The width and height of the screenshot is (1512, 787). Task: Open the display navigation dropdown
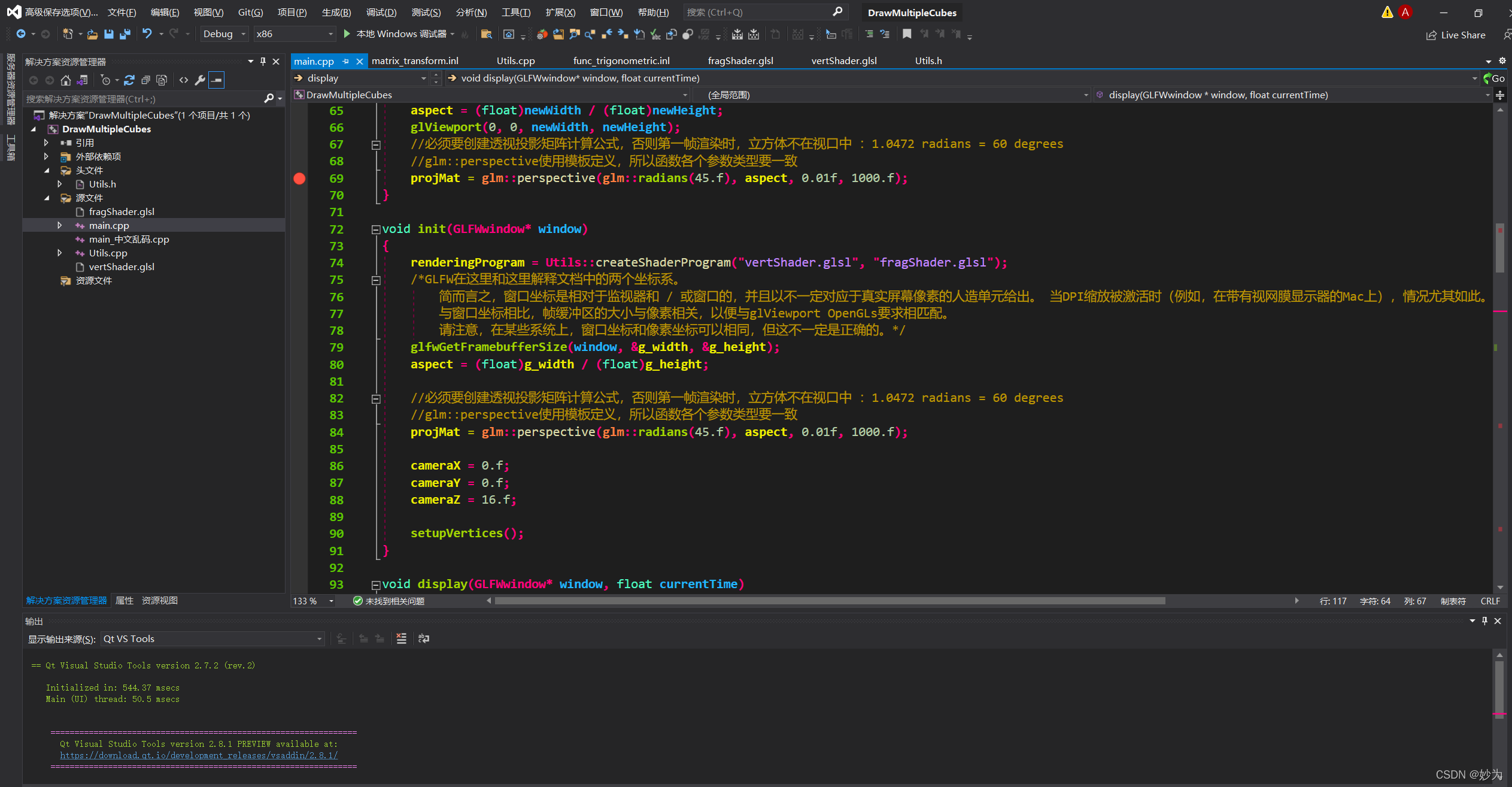click(x=360, y=78)
